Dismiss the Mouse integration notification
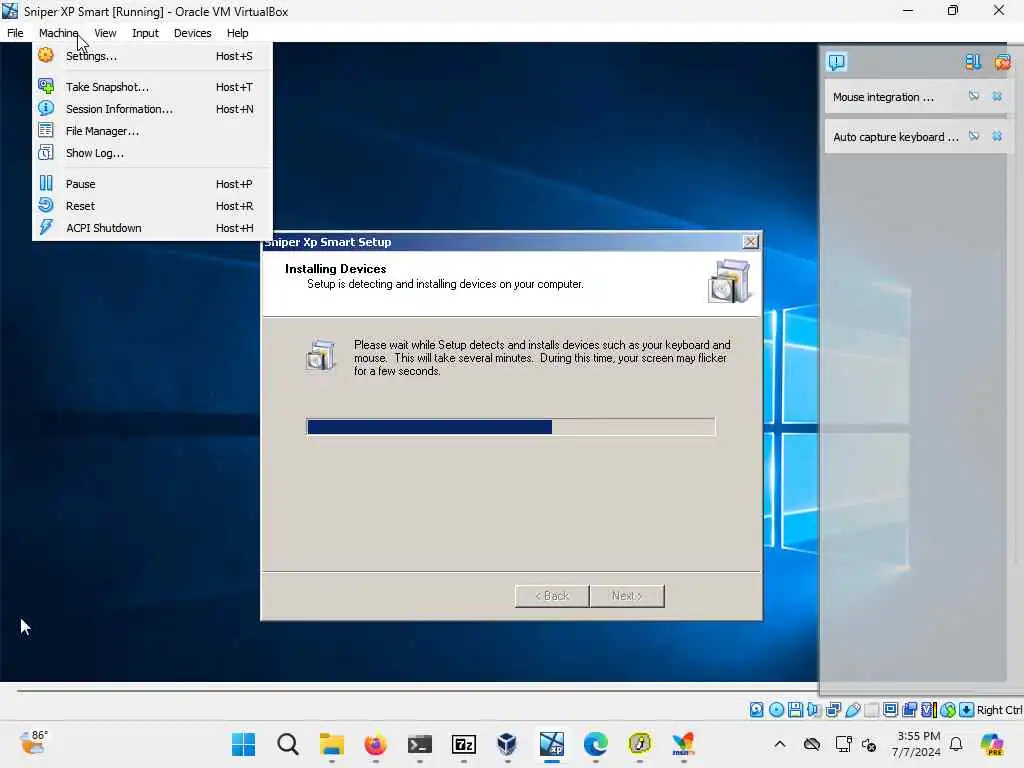Viewport: 1024px width, 768px height. point(997,96)
